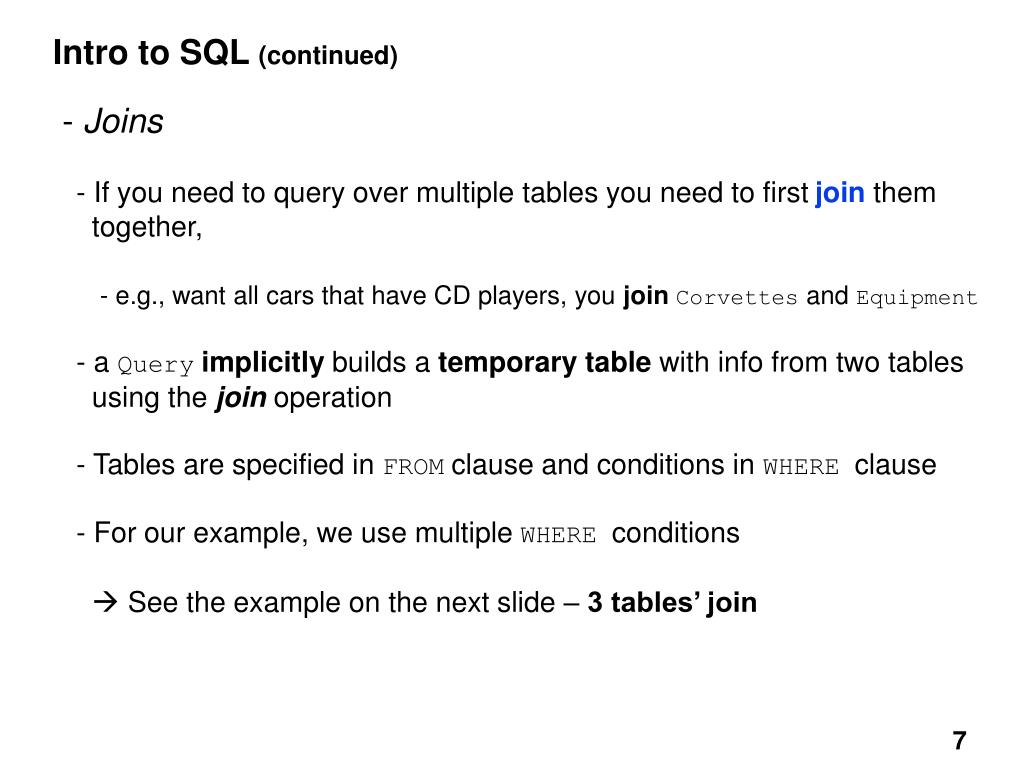This screenshot has height=768, width=1024.
Task: Click the bold '3 tables' join' text
Action: click(672, 603)
